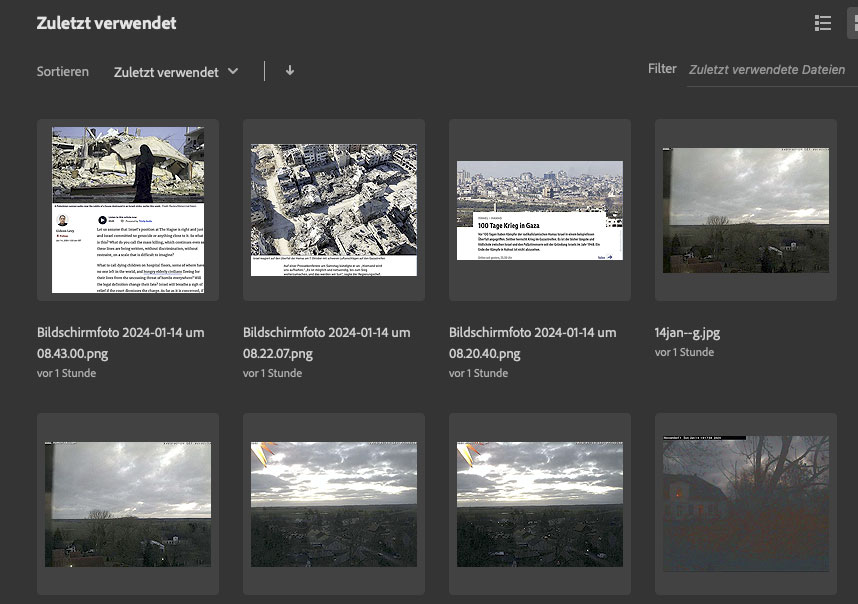This screenshot has height=604, width=858.
Task: Select filename Bildschirmfoto 2024-01-14 um 08.20.40.png
Action: [532, 342]
